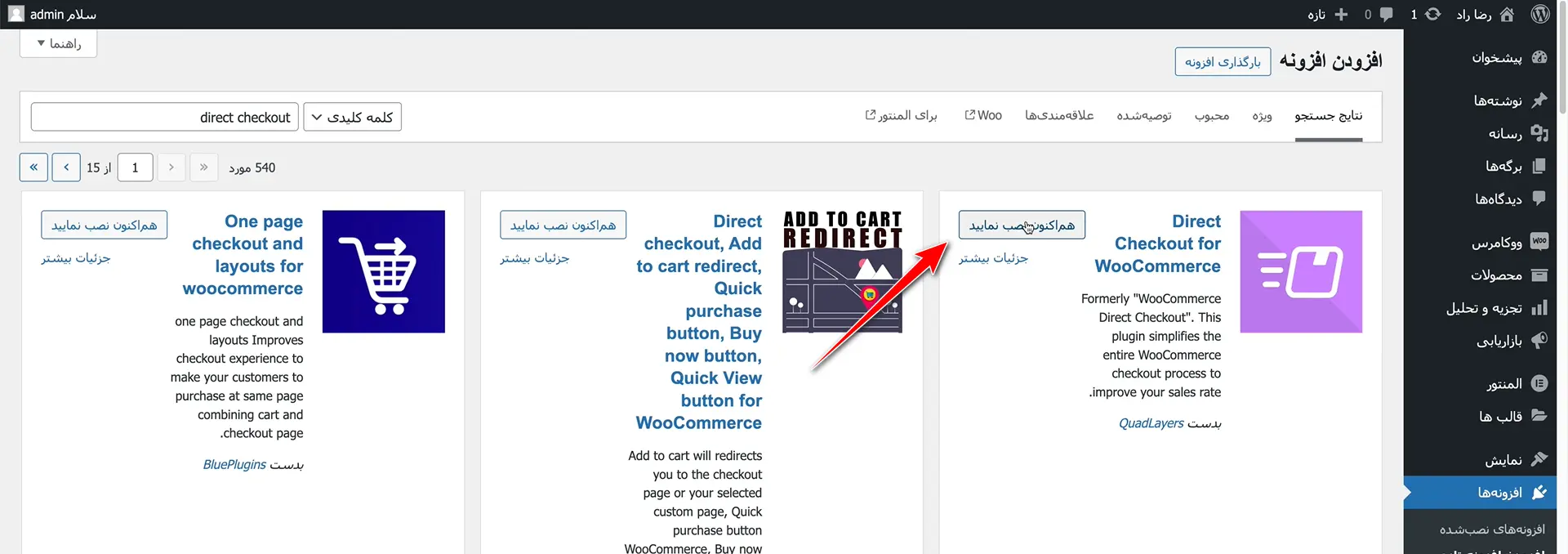The height and width of the screenshot is (554, 1568).
Task: Click the رسانه media icon
Action: pyautogui.click(x=1539, y=132)
